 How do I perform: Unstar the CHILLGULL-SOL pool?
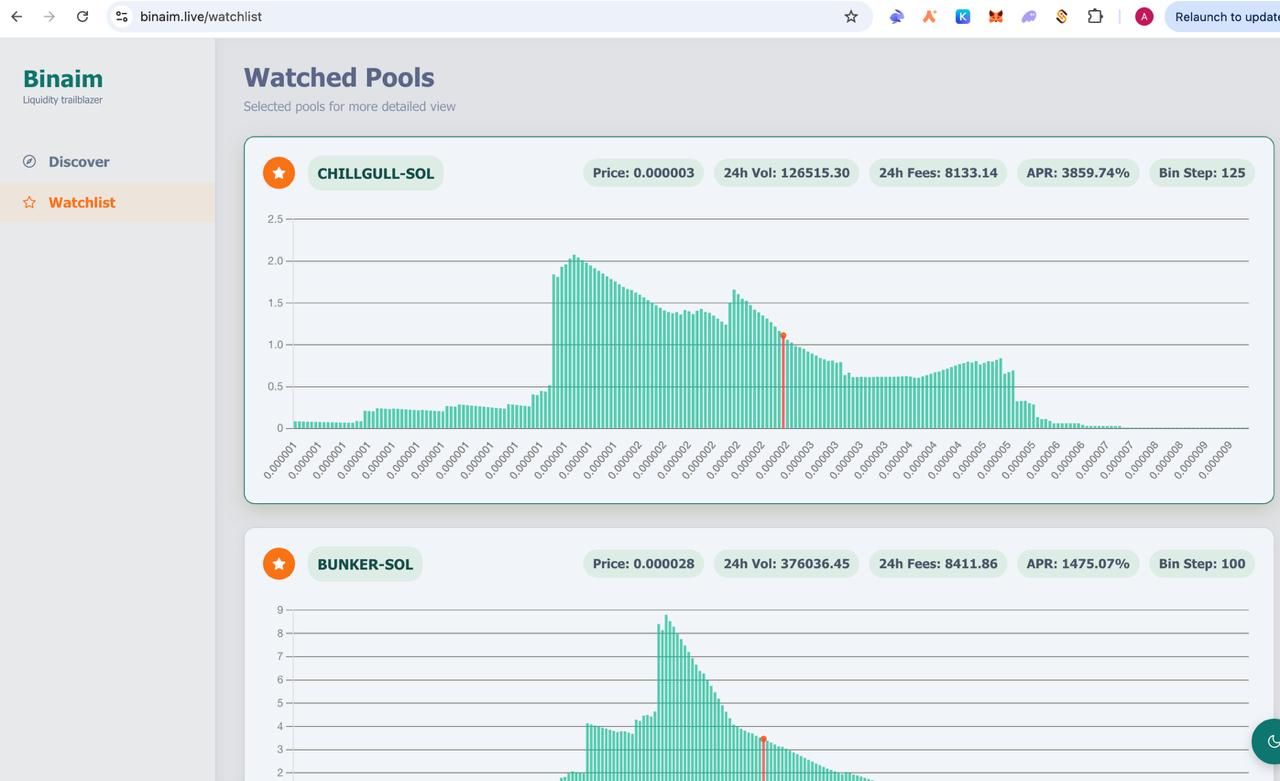(279, 173)
